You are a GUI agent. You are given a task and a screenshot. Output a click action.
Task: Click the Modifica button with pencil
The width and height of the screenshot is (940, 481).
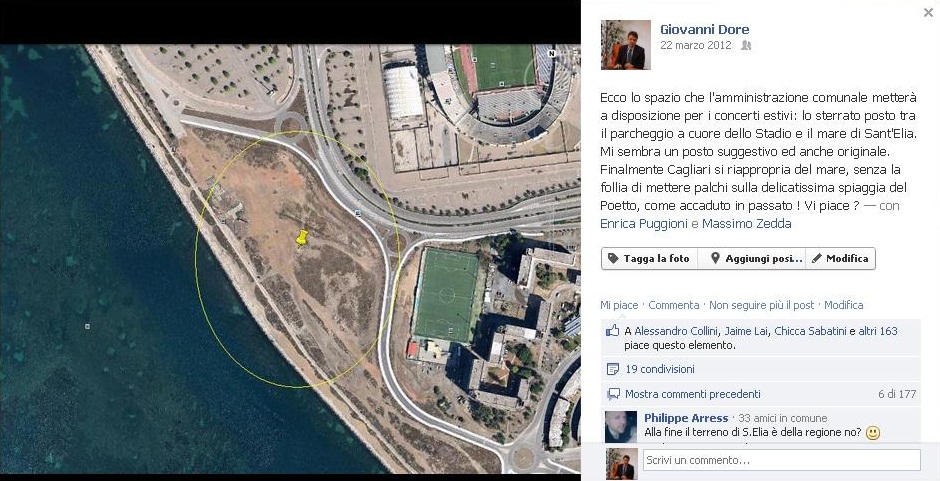[x=840, y=258]
